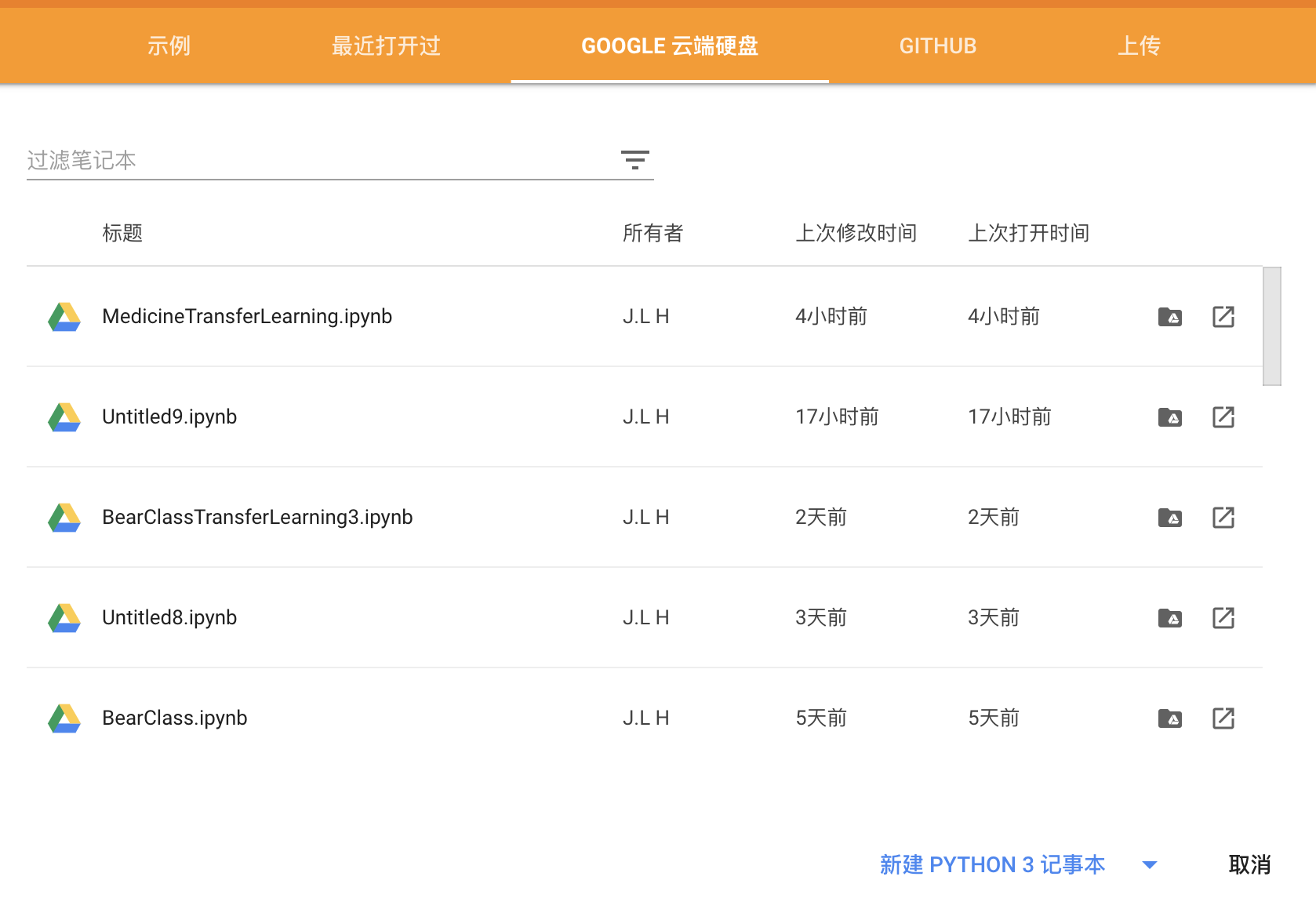Switch to the GITHUB tab
The image size is (1316, 902).
[x=938, y=45]
